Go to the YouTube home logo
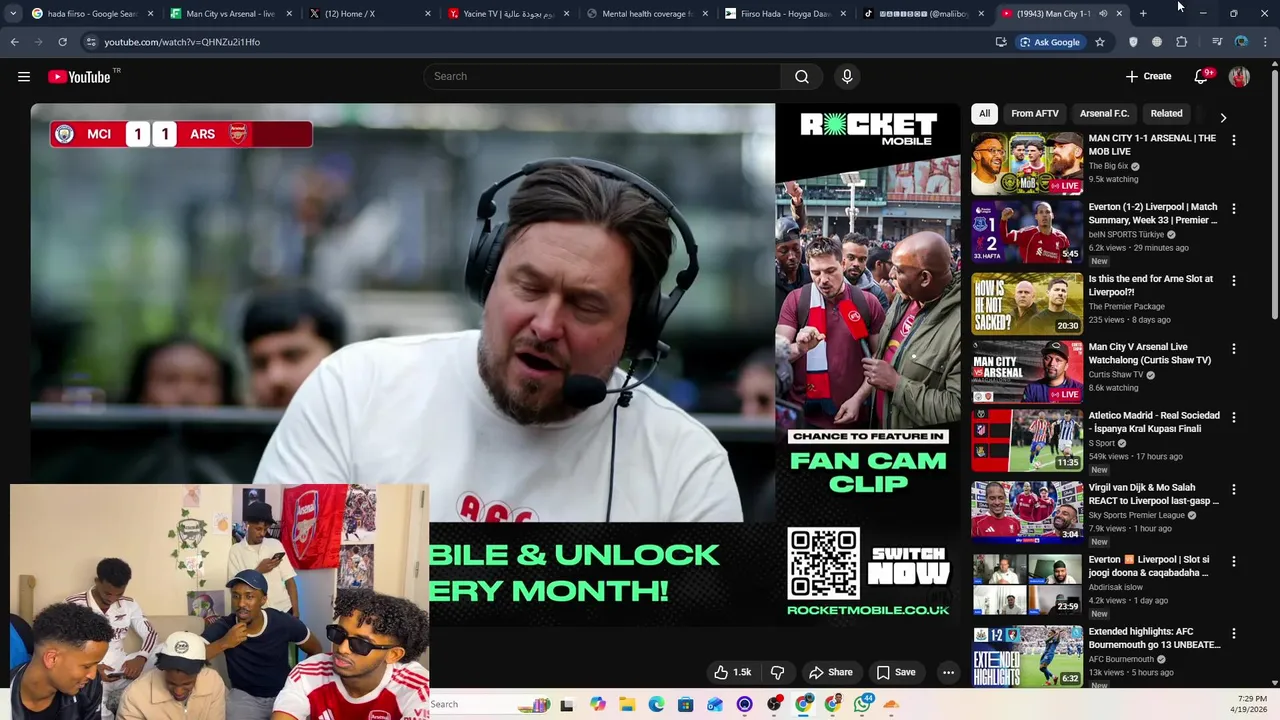The image size is (1280, 720). click(79, 77)
